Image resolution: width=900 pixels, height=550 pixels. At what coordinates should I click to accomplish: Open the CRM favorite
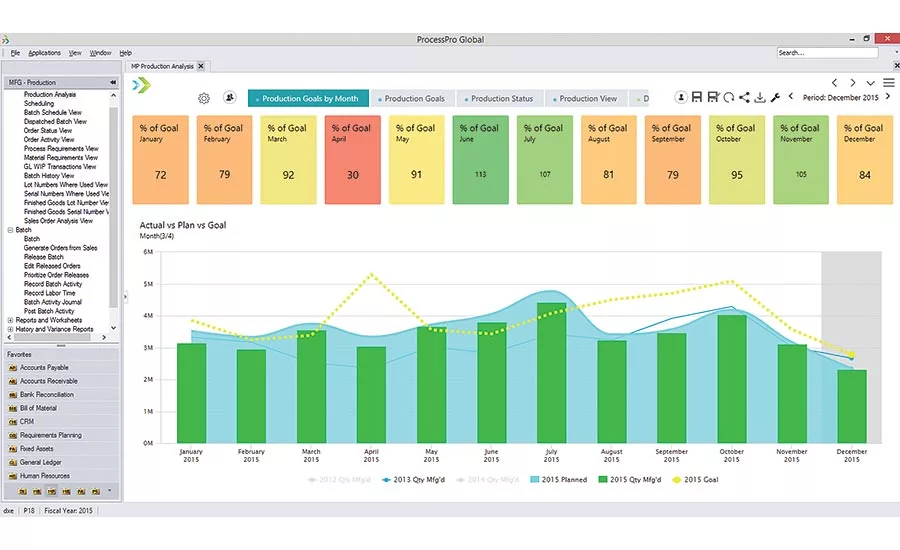pyautogui.click(x=61, y=421)
